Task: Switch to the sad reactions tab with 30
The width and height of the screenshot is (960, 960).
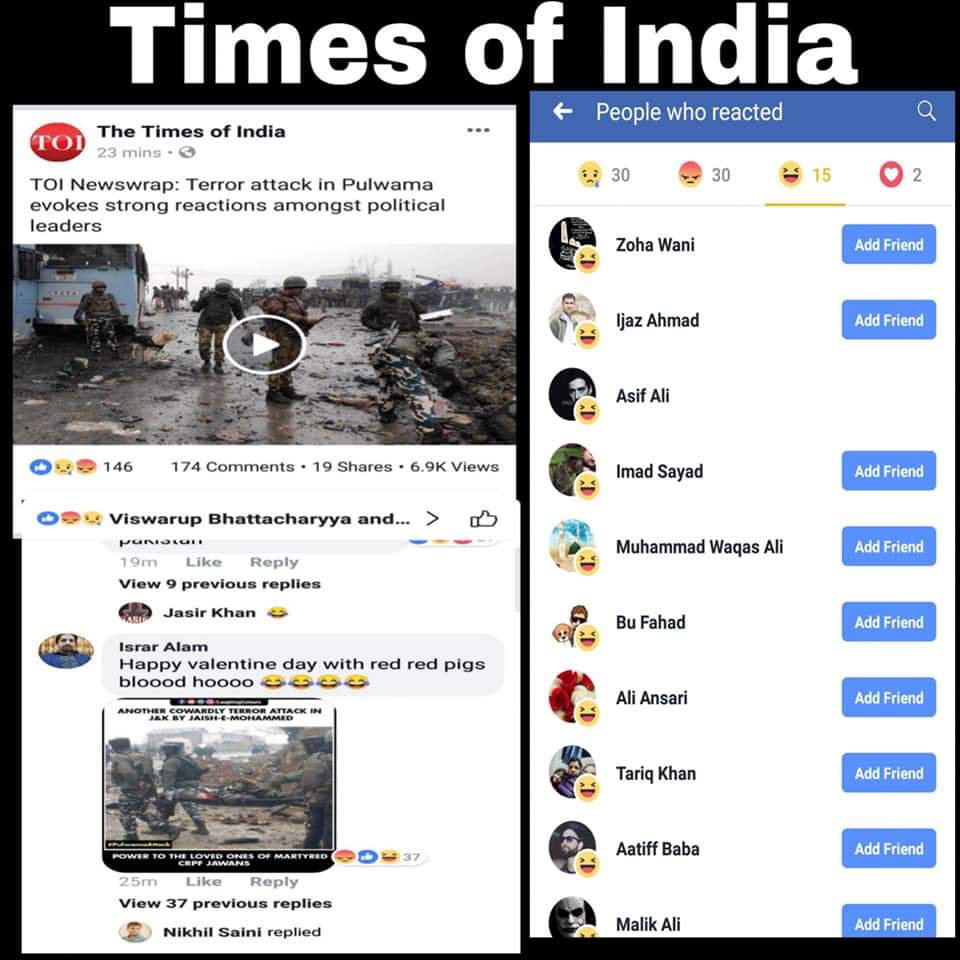Action: click(604, 175)
